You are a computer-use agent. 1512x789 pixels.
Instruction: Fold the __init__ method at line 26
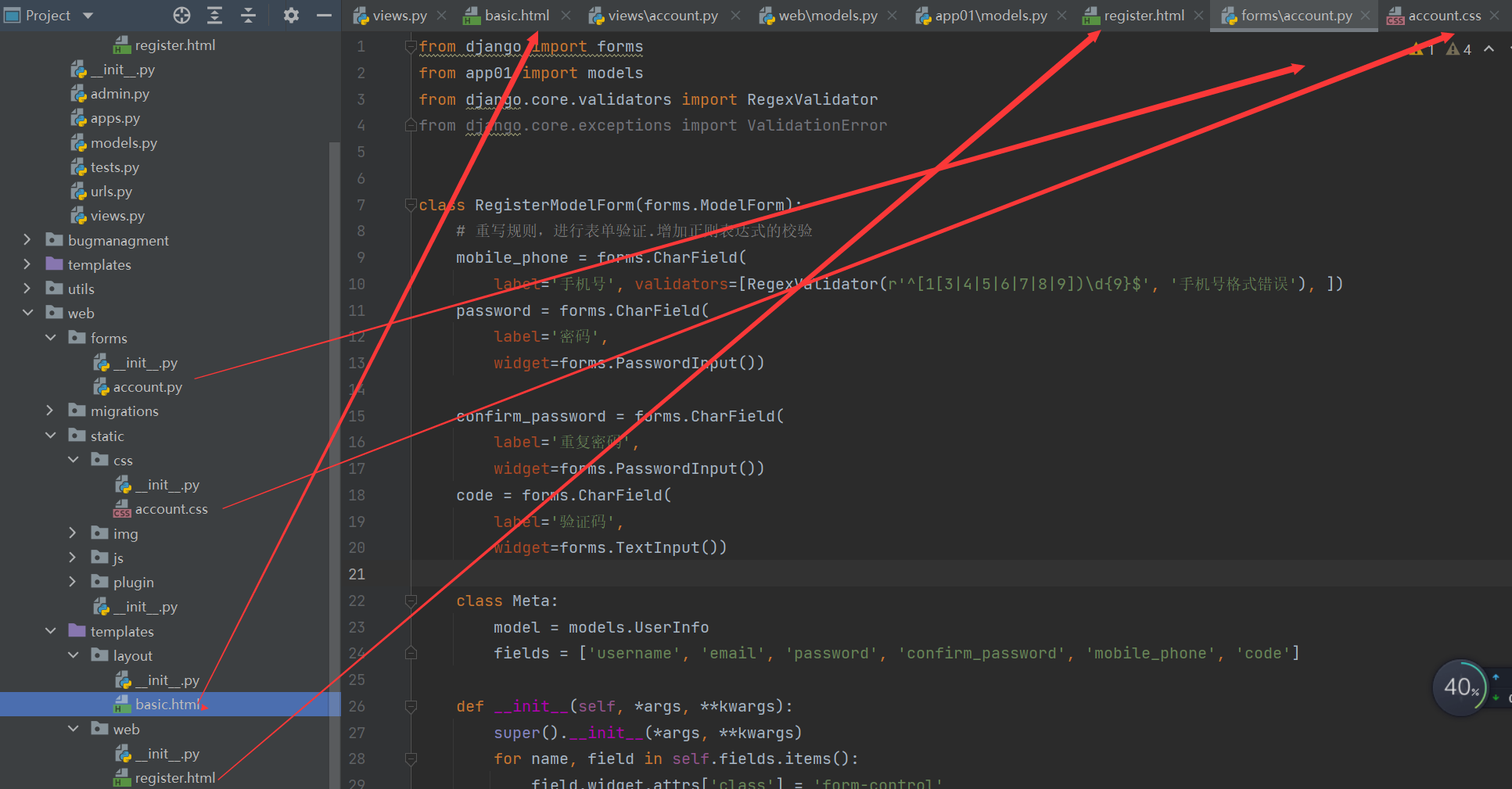click(411, 706)
